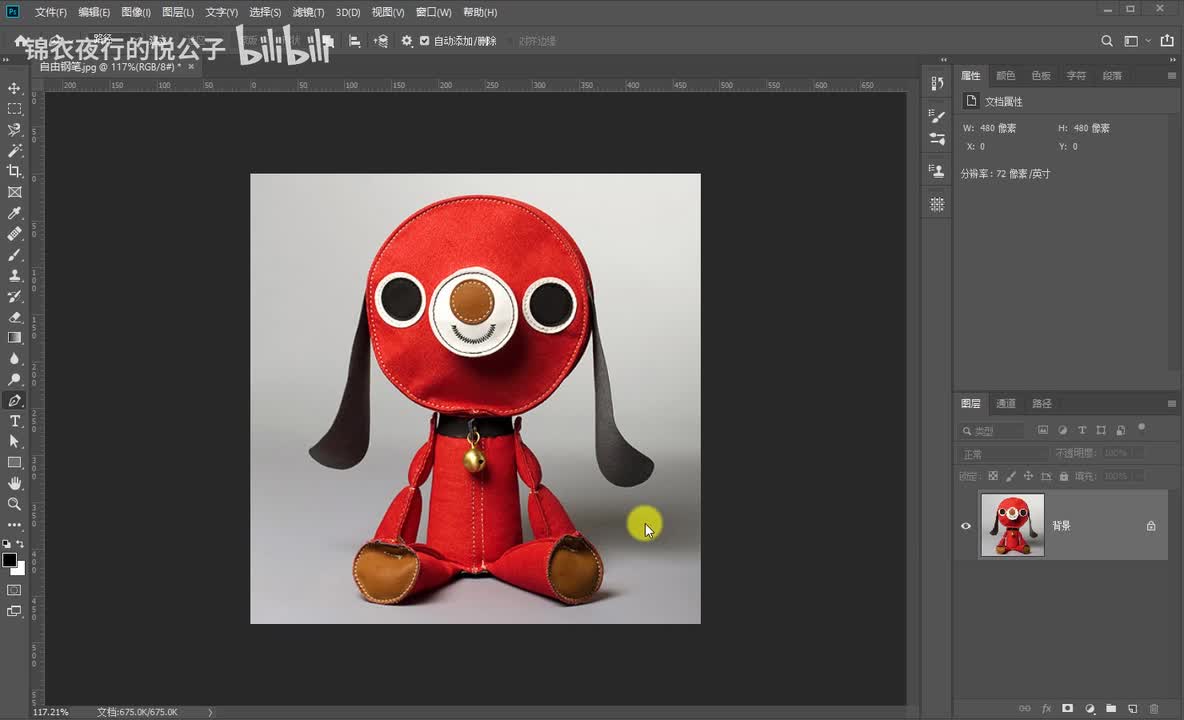
Task: Open the 类型 layer filter dropdown
Action: tap(992, 430)
